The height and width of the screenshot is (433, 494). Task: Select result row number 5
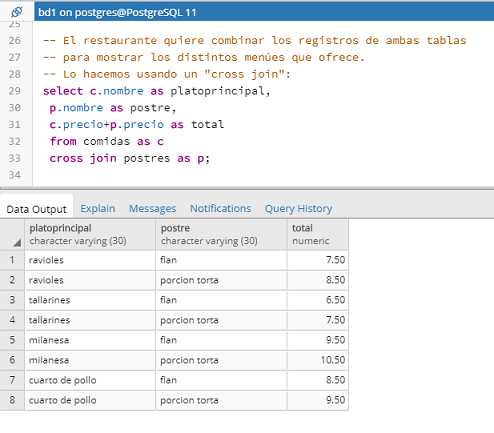point(12,340)
